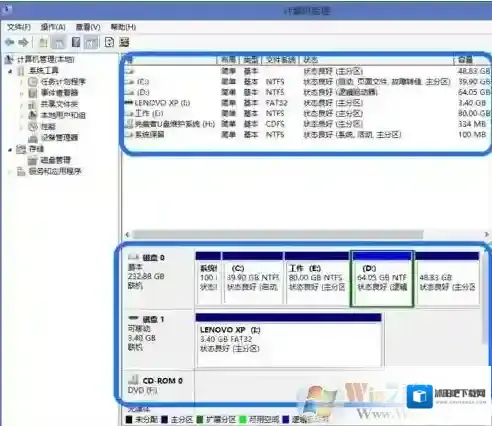Screen dimensions: 492x426
Task: Open the 查看(V) menu
Action: pos(88,27)
